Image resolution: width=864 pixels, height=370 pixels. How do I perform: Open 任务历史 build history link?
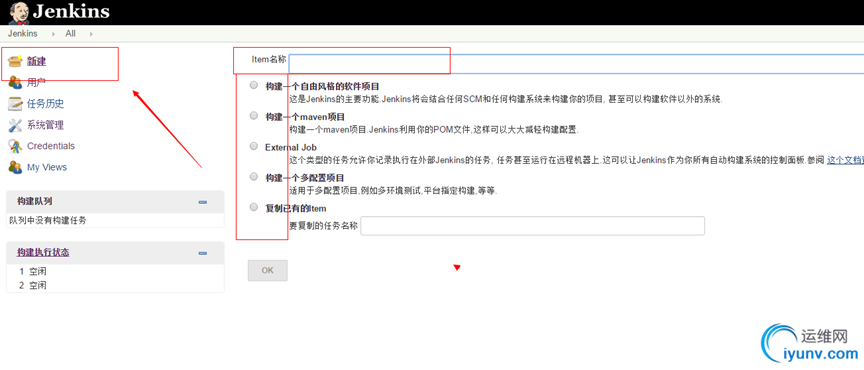(x=46, y=104)
